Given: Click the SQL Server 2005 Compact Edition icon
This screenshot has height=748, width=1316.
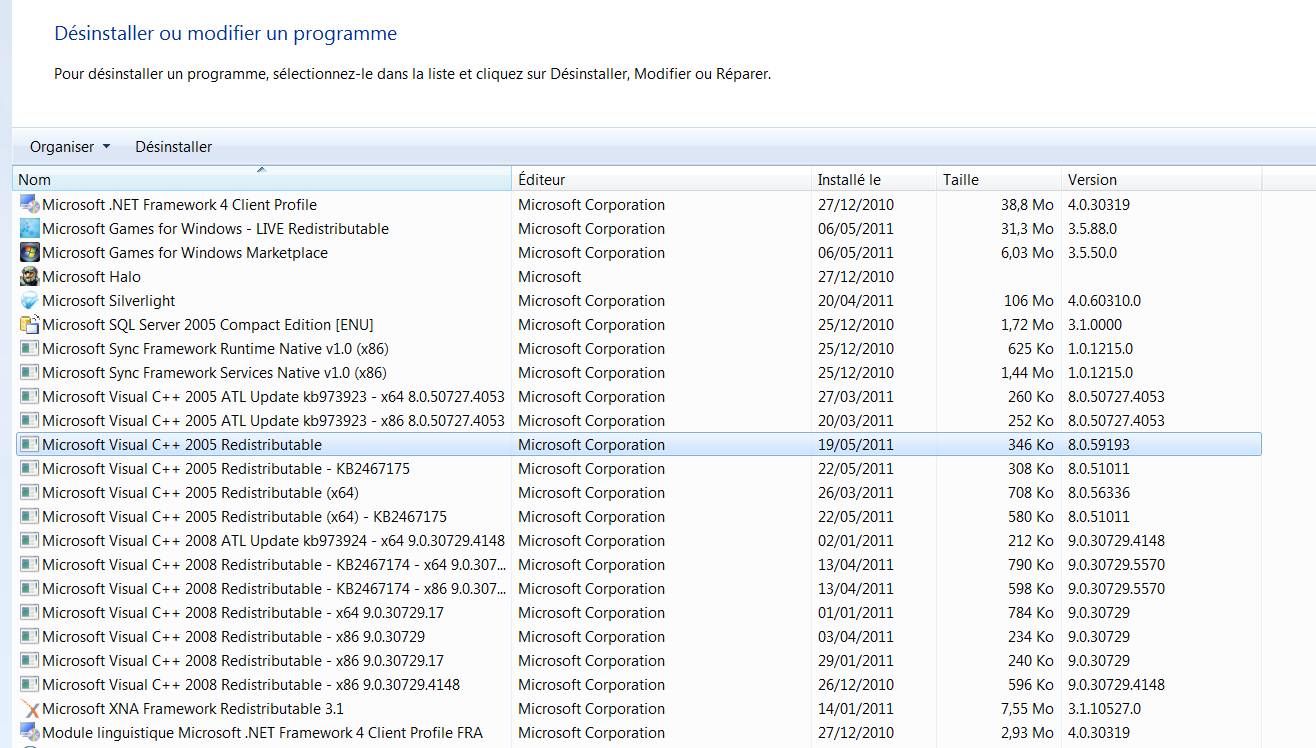Looking at the screenshot, I should (29, 324).
